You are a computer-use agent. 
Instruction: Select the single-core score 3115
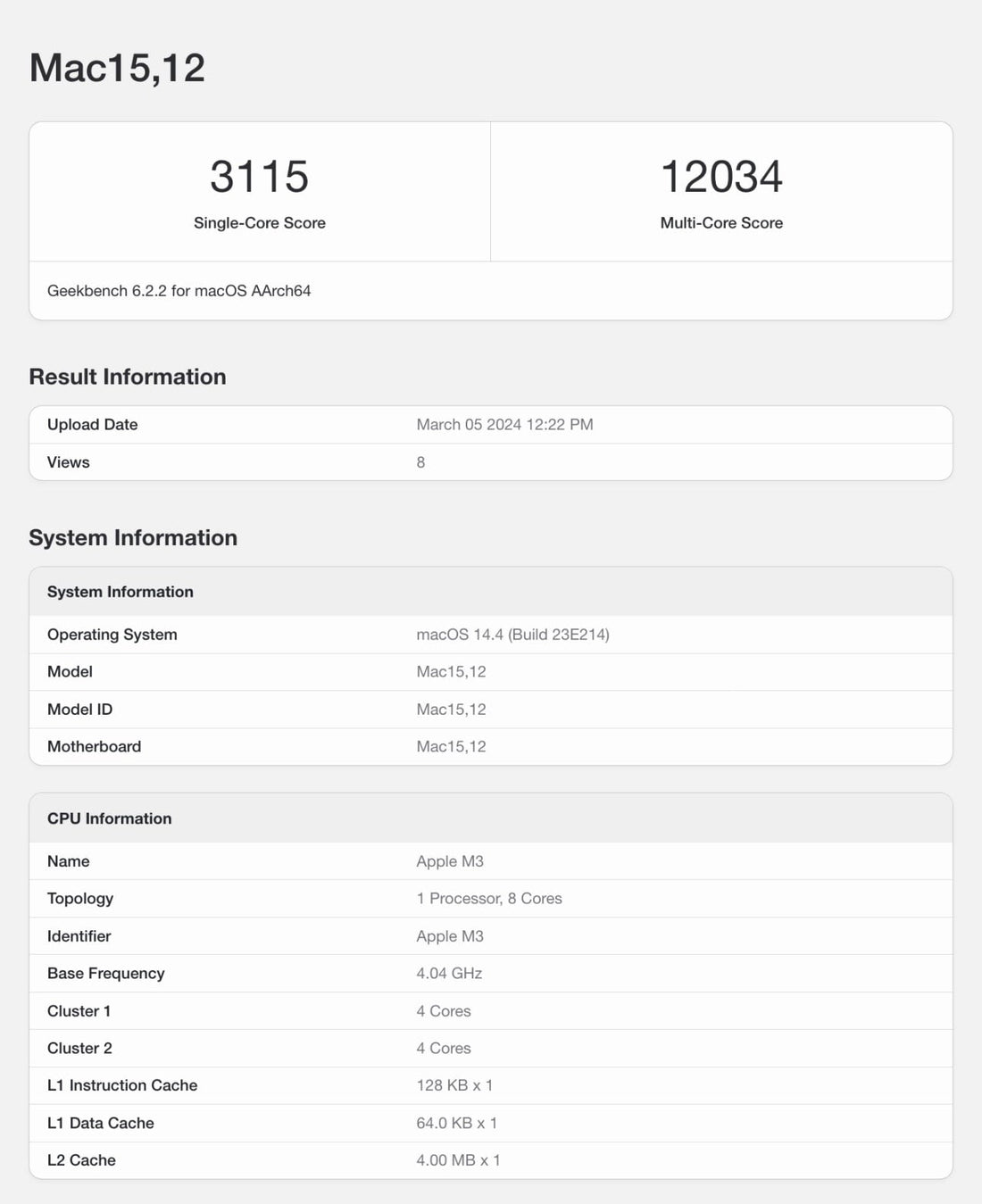tap(260, 177)
